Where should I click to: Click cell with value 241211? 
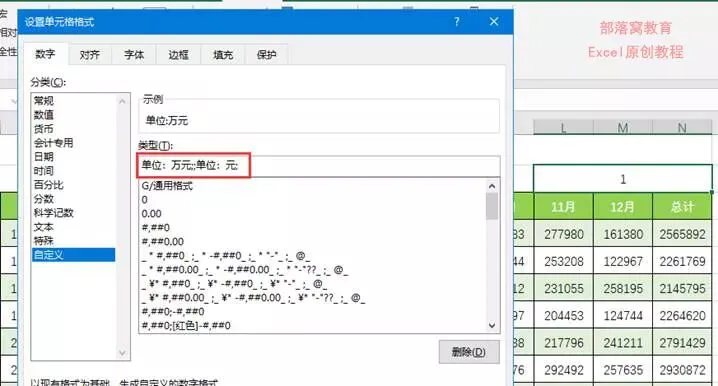click(623, 343)
